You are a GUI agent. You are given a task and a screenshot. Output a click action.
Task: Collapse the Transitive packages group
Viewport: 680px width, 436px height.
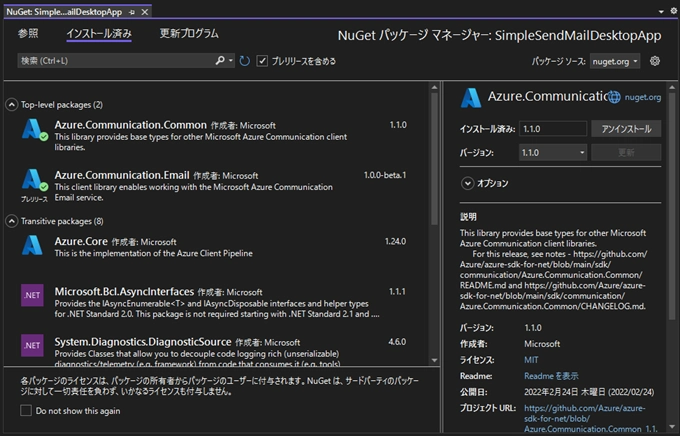(x=12, y=221)
